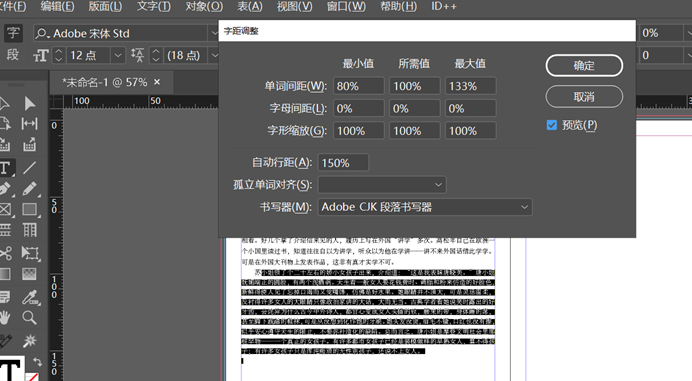Toggle the 预览(P) preview checkbox
The height and width of the screenshot is (381, 692).
[x=552, y=125]
